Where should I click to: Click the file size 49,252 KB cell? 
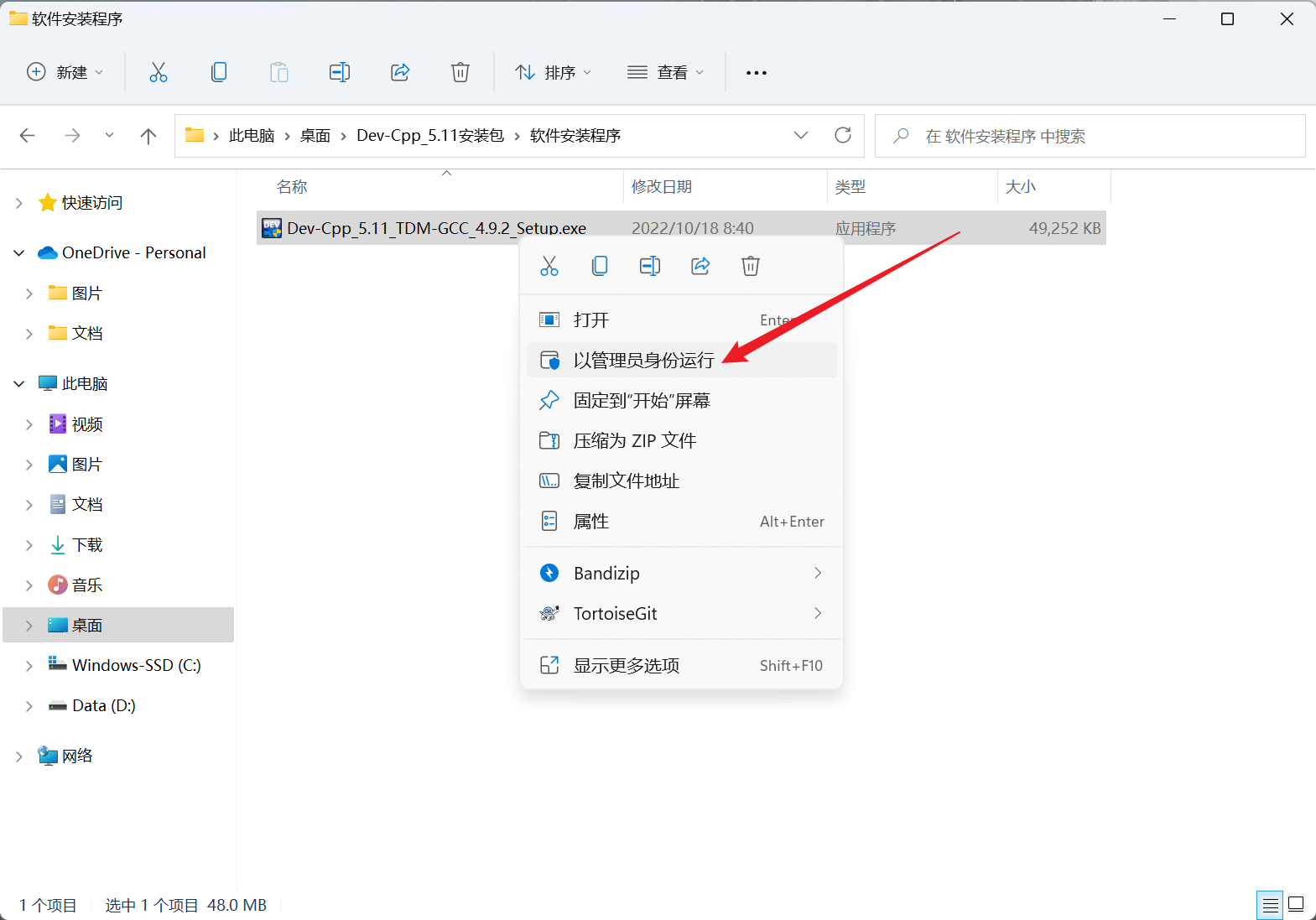1064,228
